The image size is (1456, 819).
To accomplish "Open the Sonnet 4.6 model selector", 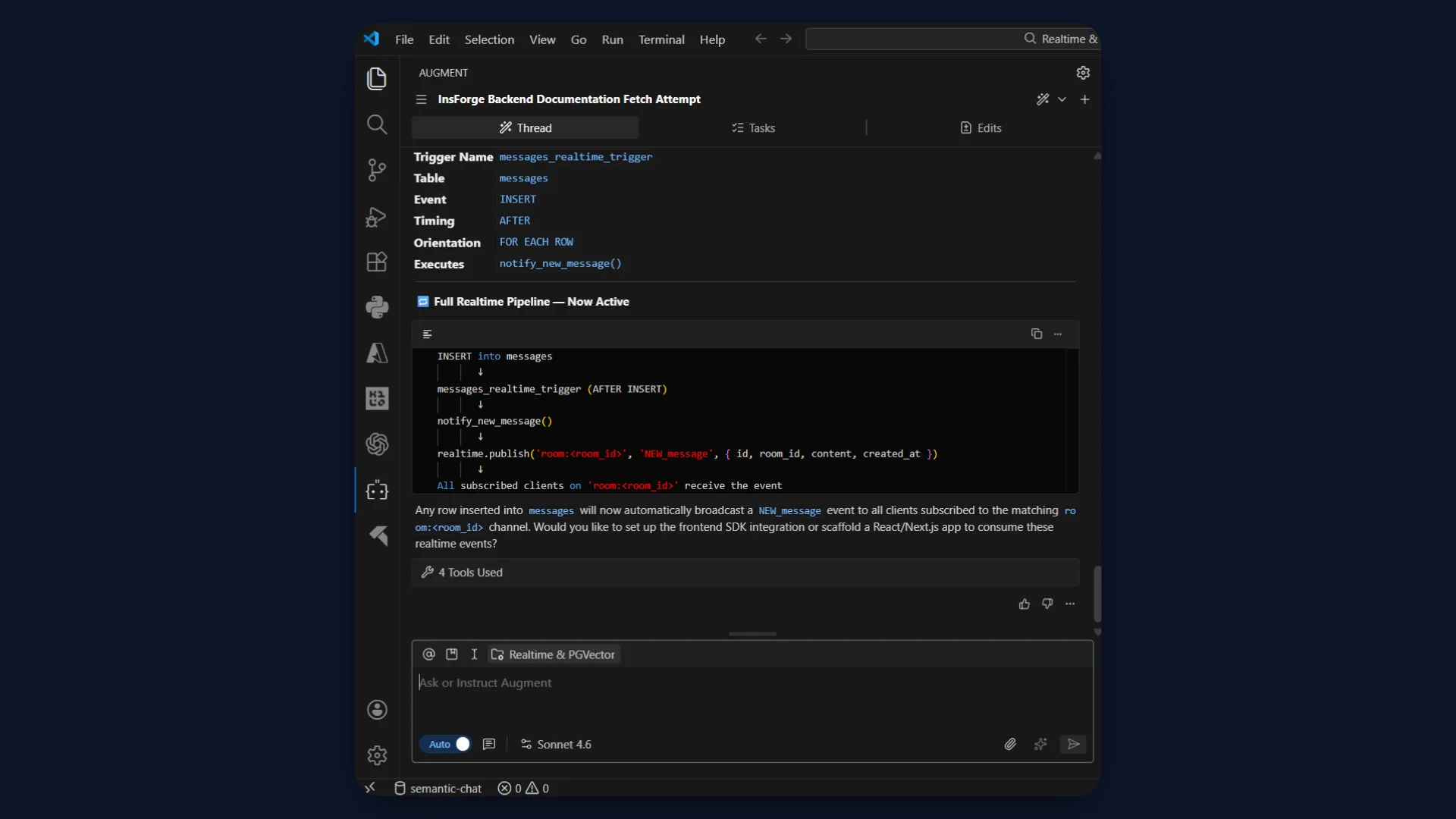I will [x=556, y=745].
